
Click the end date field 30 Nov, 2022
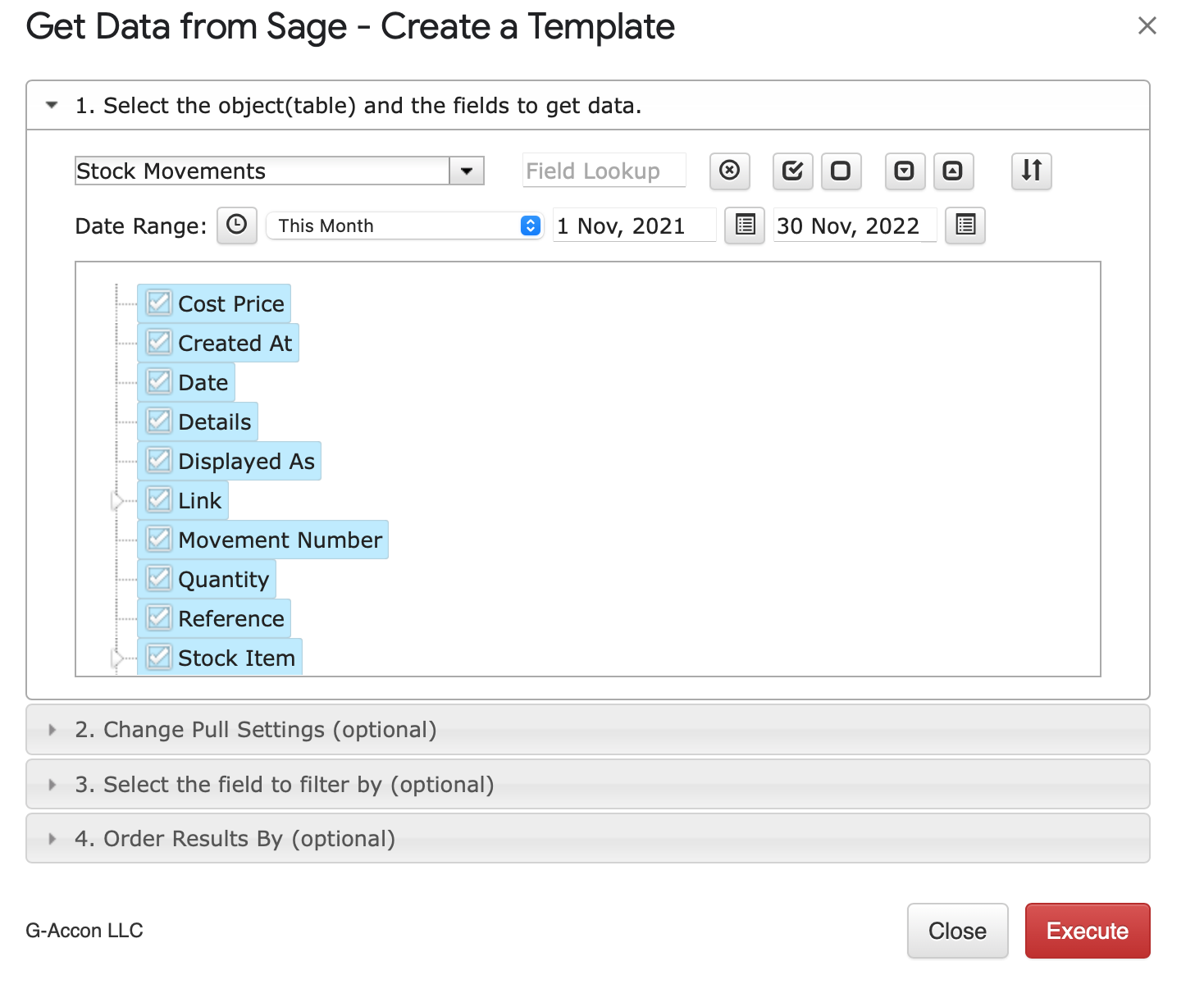click(x=855, y=225)
